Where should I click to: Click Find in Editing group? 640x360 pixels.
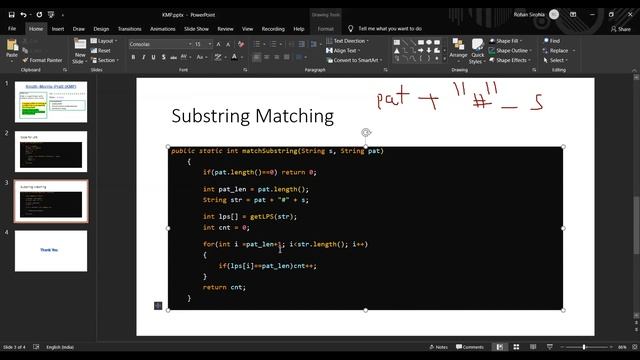coord(552,41)
